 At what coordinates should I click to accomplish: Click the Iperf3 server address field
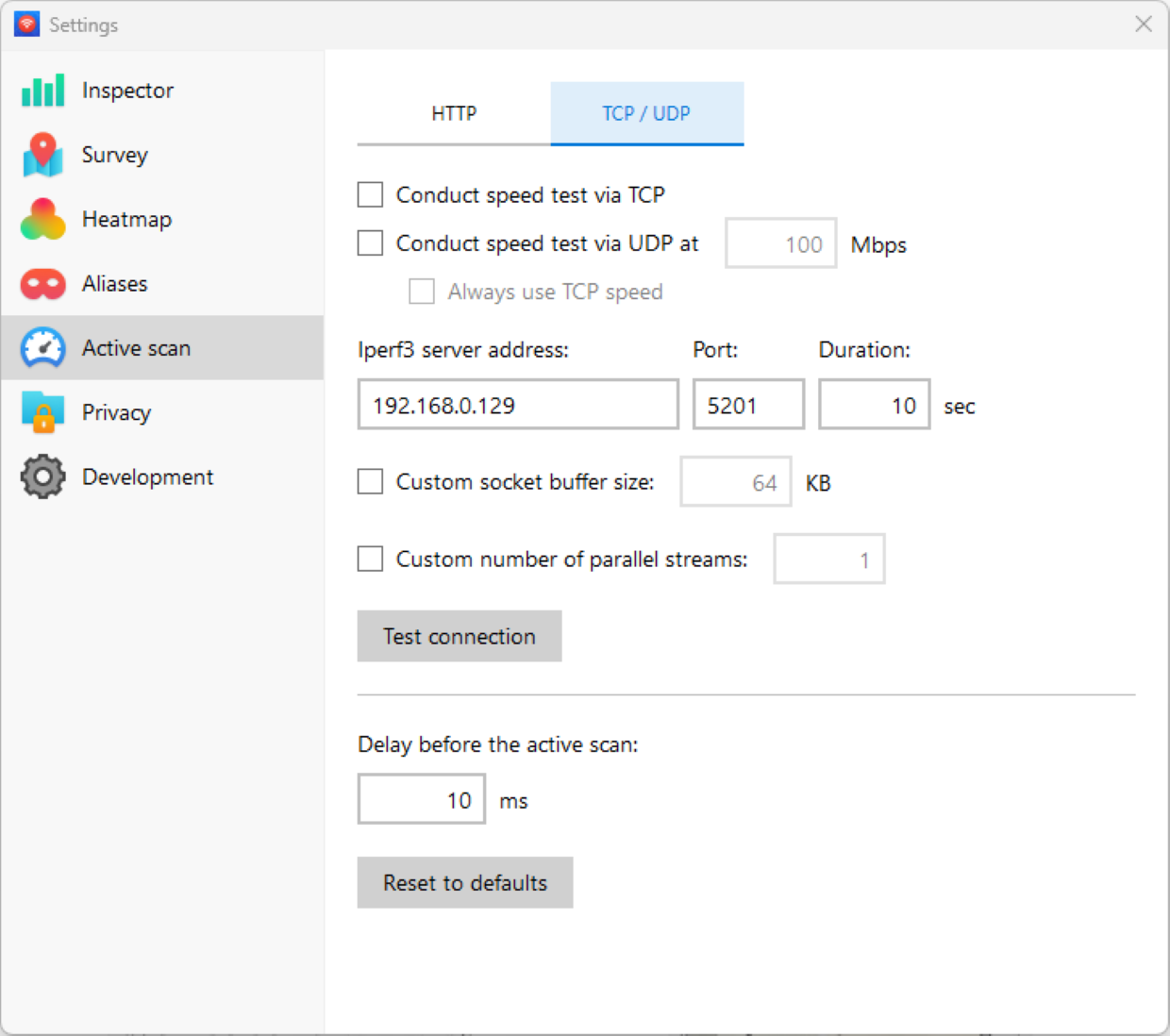tap(517, 404)
